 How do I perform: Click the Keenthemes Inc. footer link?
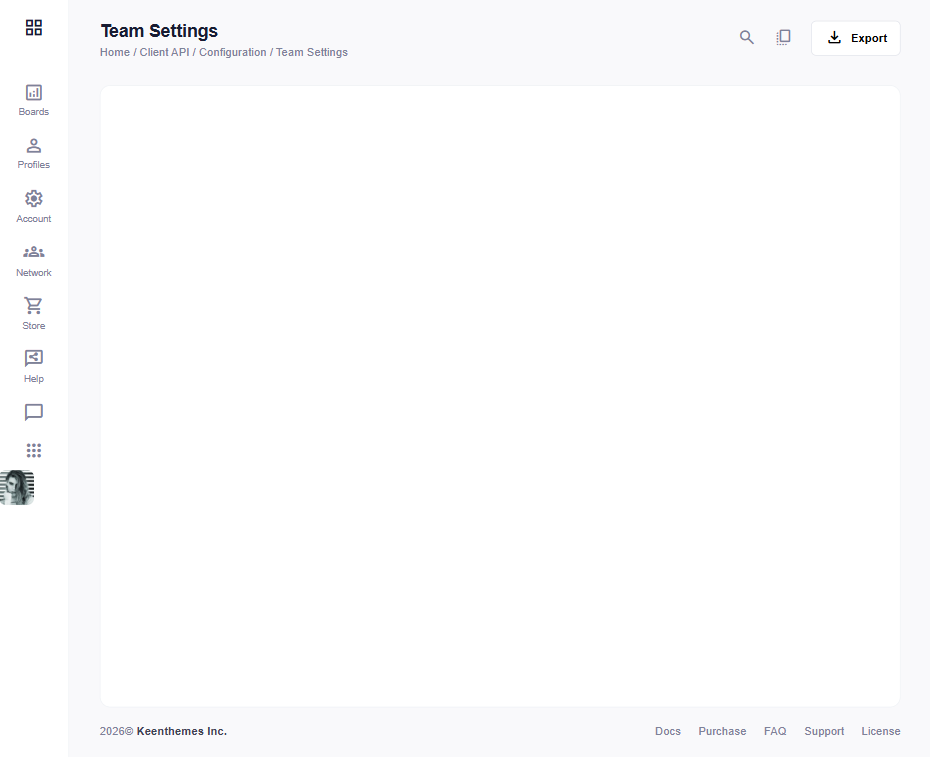(x=181, y=731)
